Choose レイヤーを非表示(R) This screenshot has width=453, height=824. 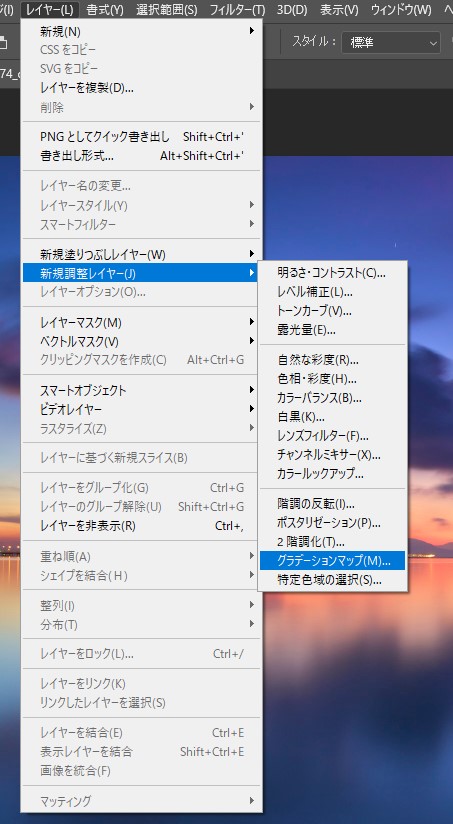pyautogui.click(x=141, y=526)
